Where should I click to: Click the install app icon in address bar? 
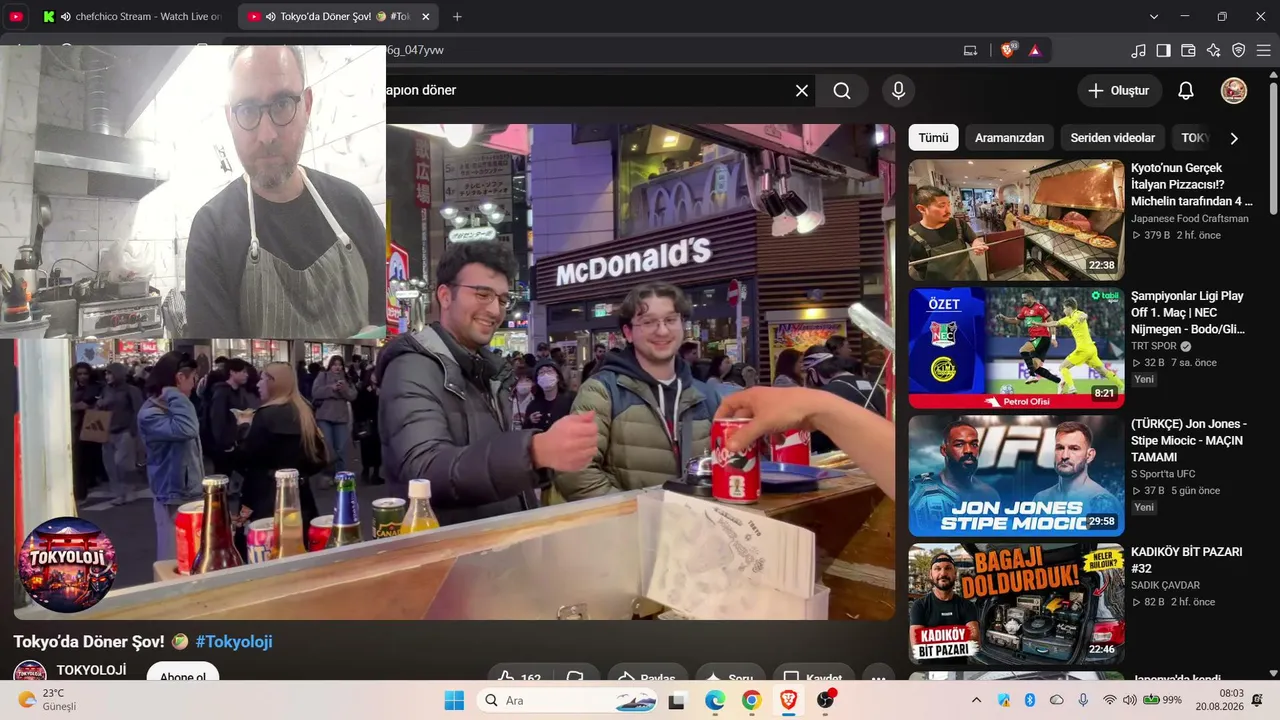click(970, 50)
